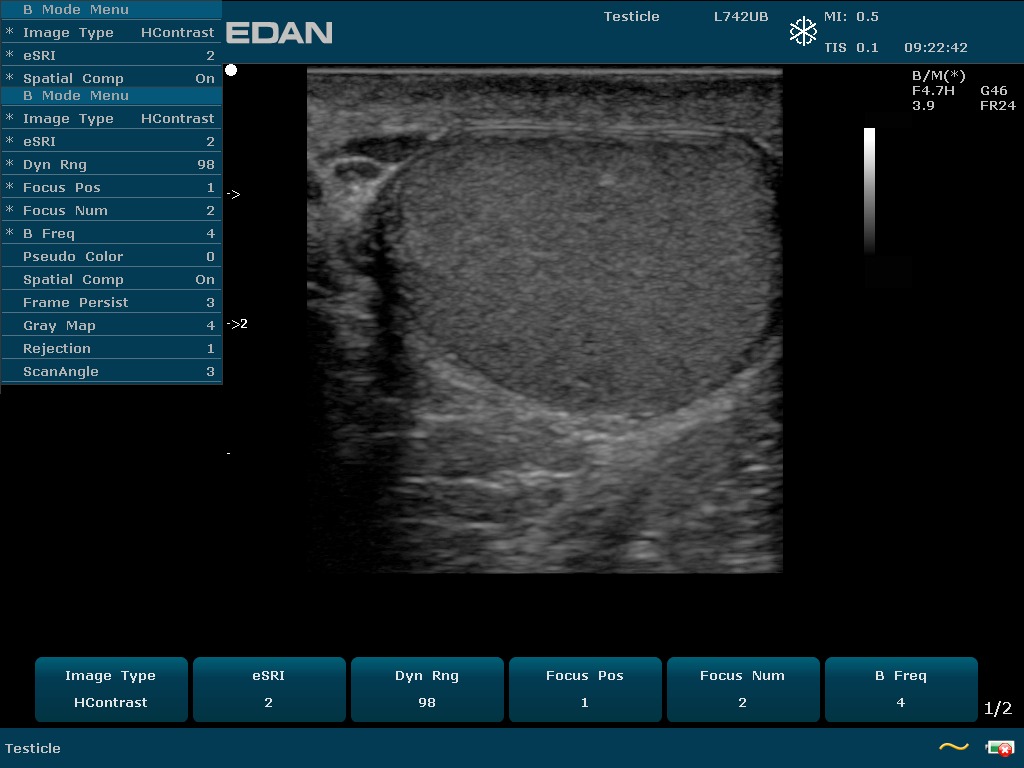The image size is (1024, 768).
Task: Click the white probe orientation dot
Action: pos(231,70)
